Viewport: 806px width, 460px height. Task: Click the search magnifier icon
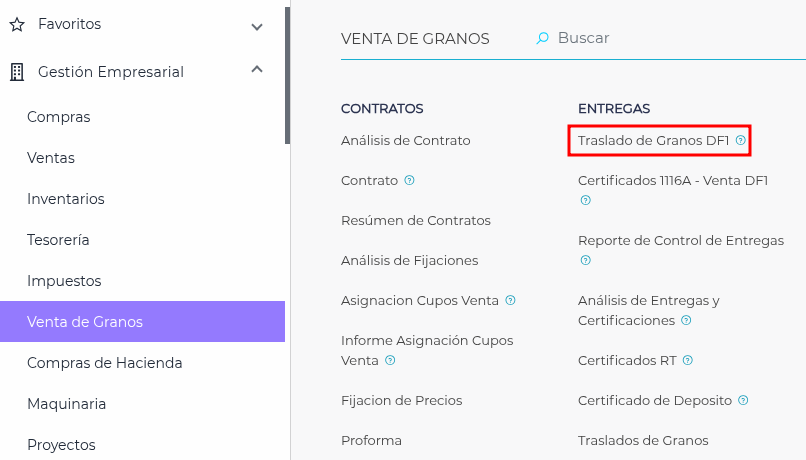(x=543, y=38)
